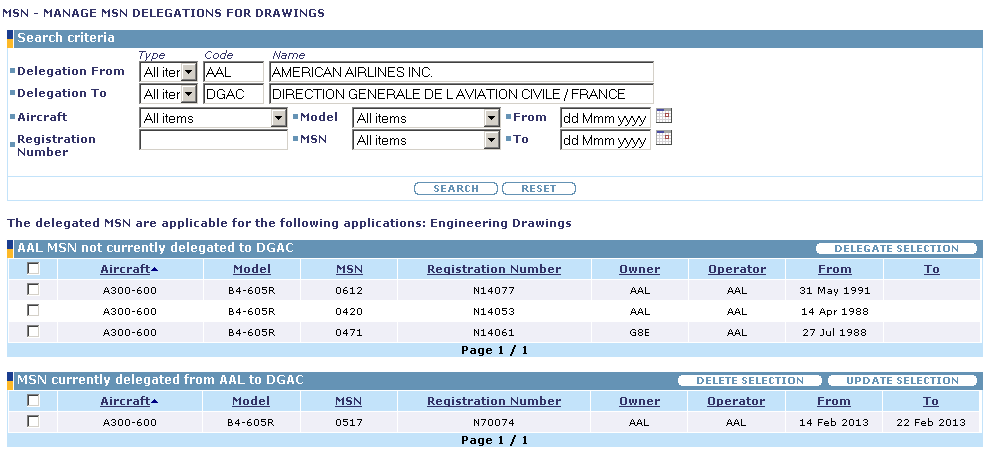Sort currently delegated table by Aircraft column
Image resolution: width=998 pixels, height=459 pixels.
(125, 401)
